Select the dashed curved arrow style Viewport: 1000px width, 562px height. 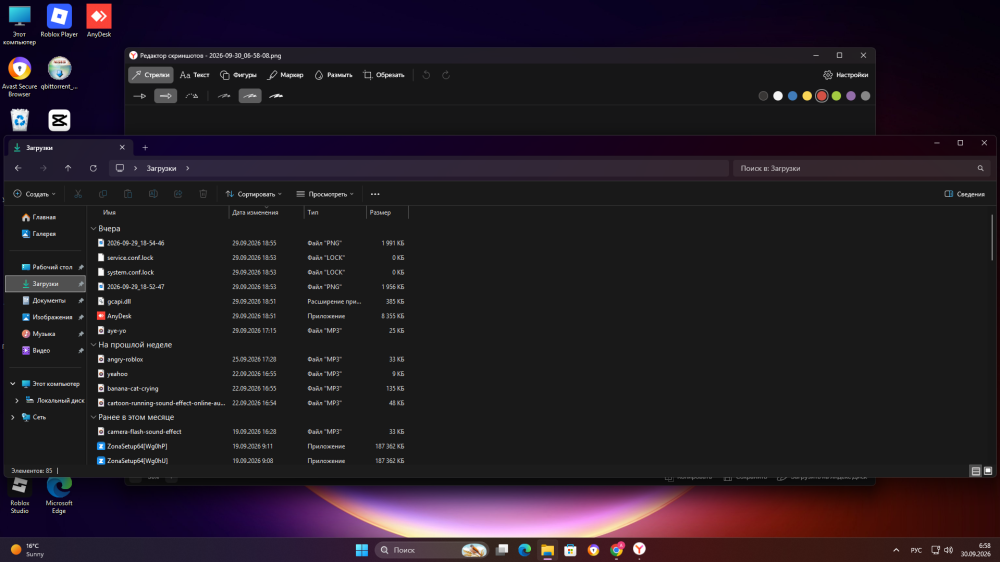[192, 96]
